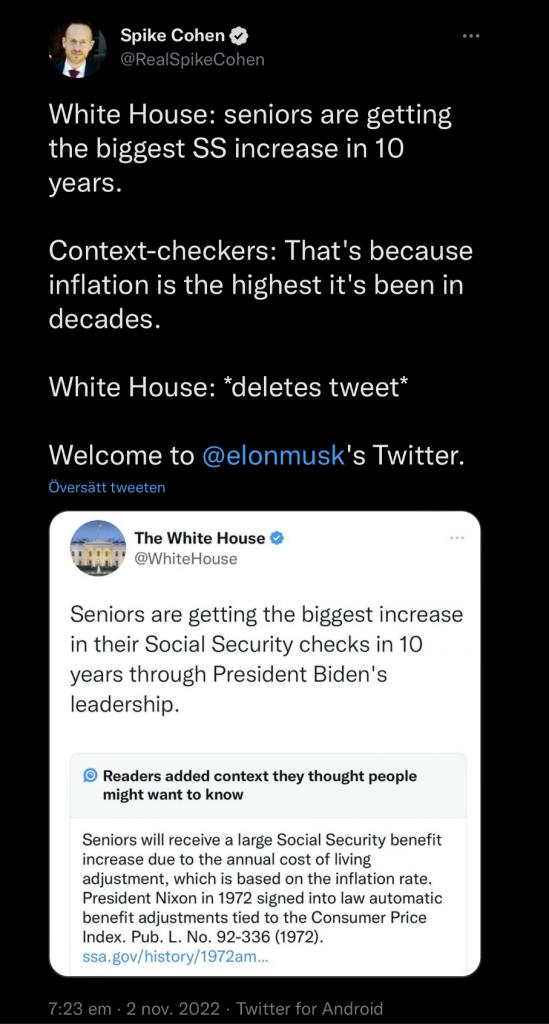Click The White House verified checkmark
Image resolution: width=549 pixels, height=1024 pixels.
(x=277, y=538)
